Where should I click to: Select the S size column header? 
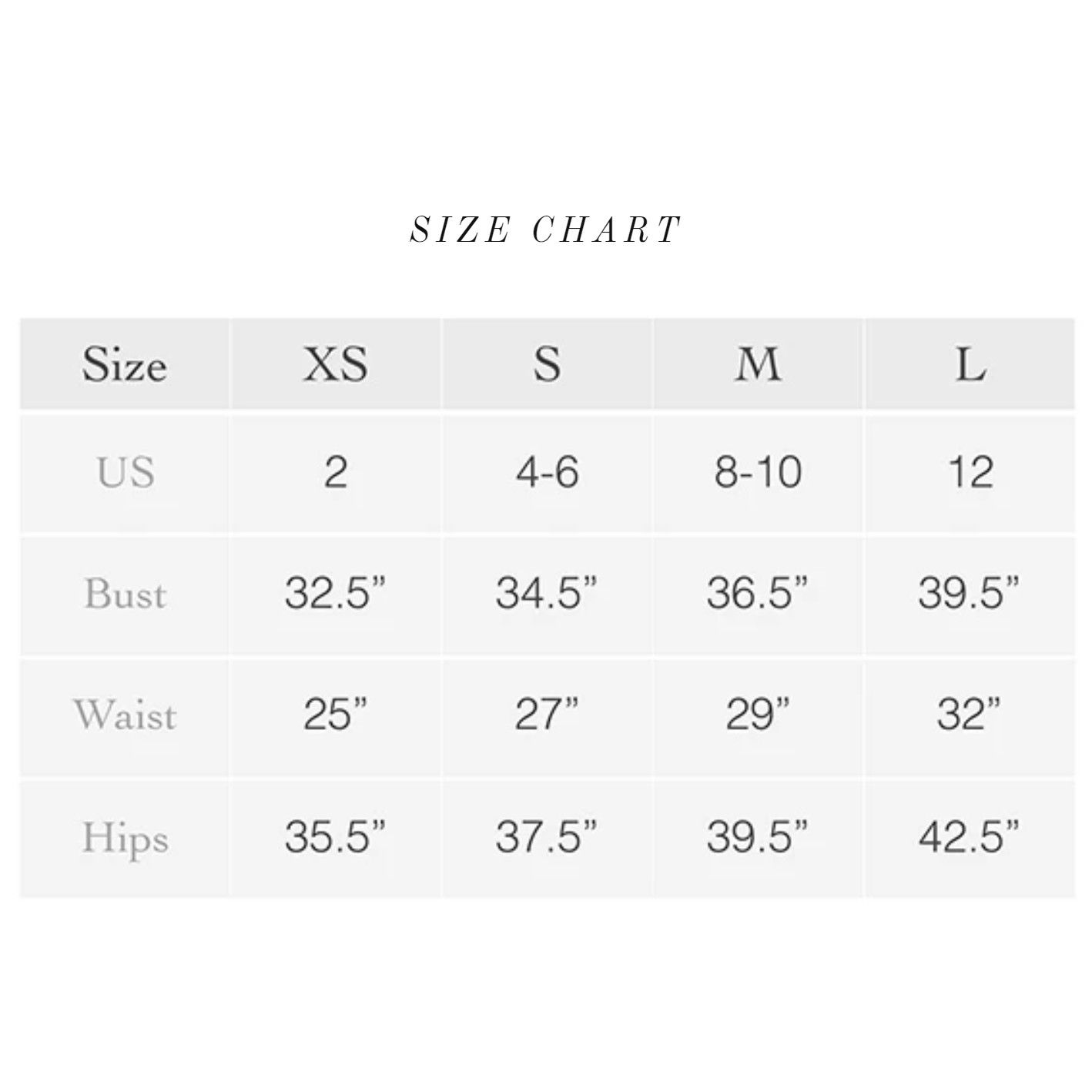547,363
